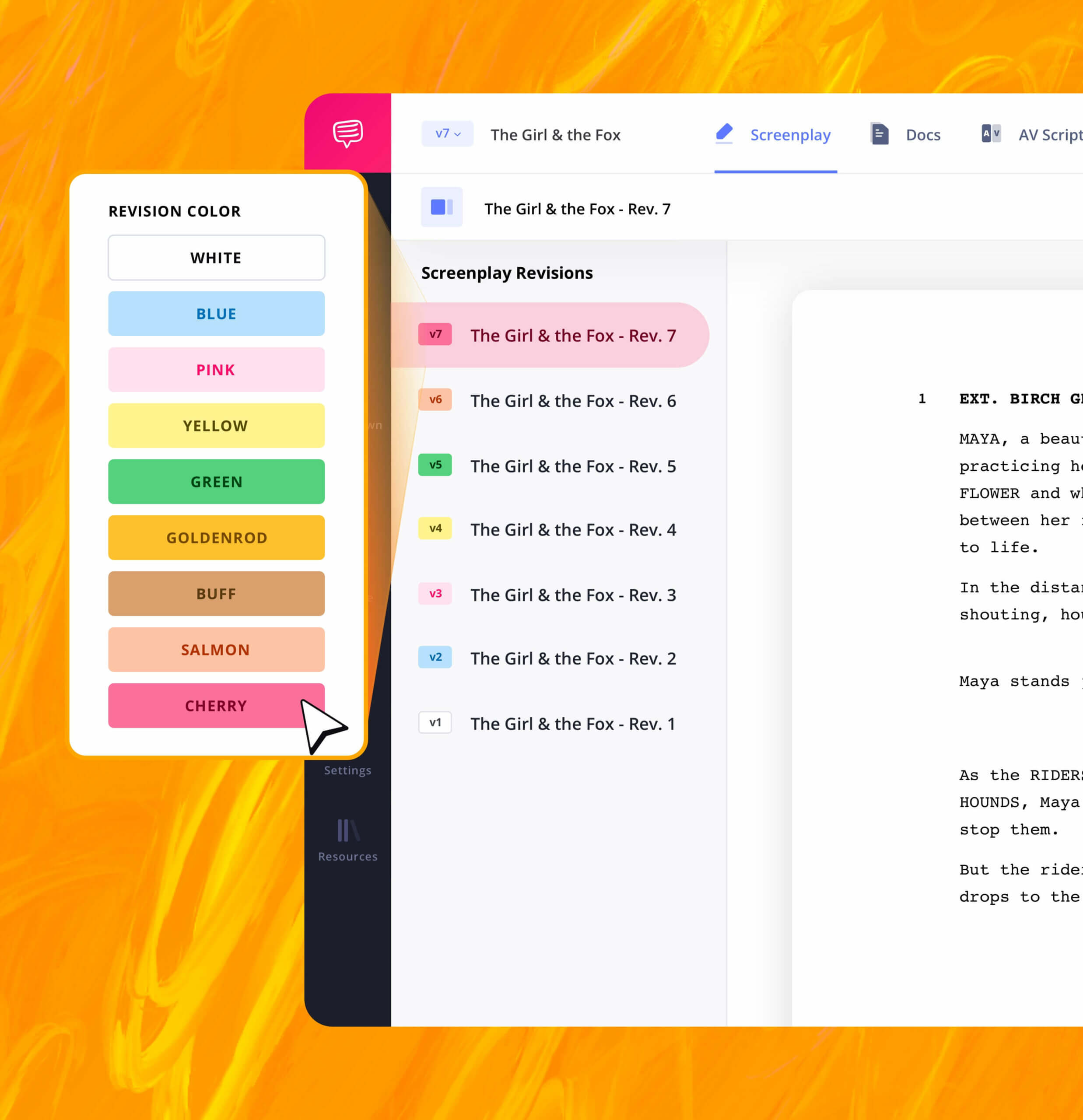The width and height of the screenshot is (1083, 1120).
Task: Pick the CHERRY color swatch
Action: (216, 705)
